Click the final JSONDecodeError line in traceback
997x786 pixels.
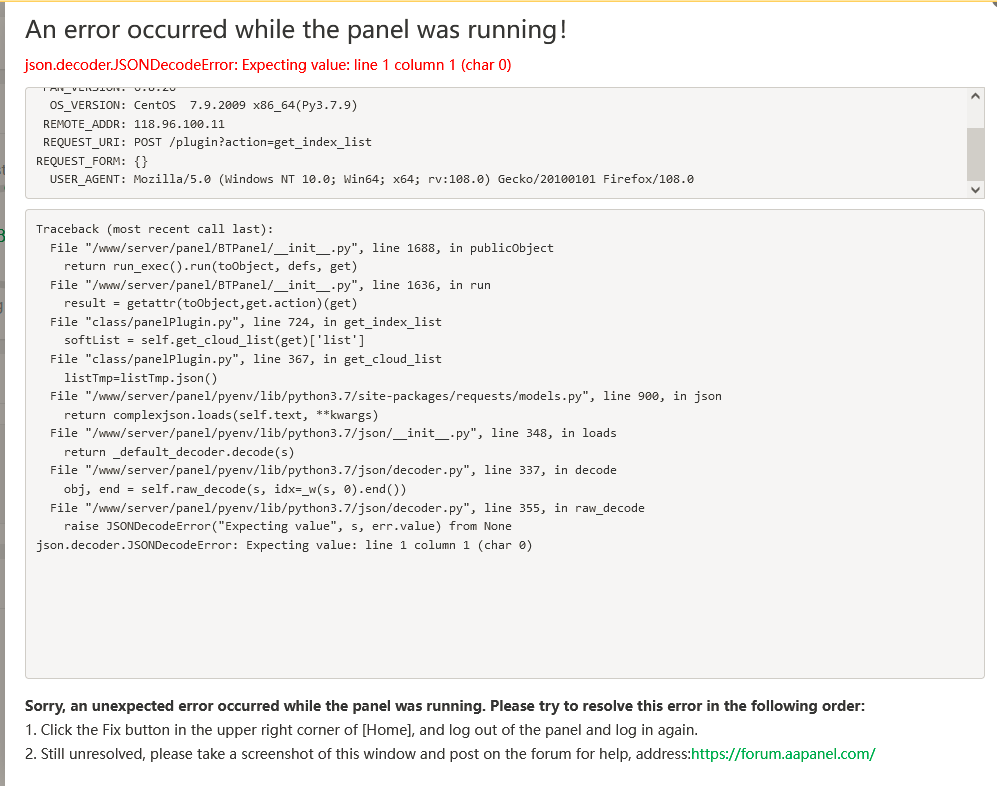(284, 545)
